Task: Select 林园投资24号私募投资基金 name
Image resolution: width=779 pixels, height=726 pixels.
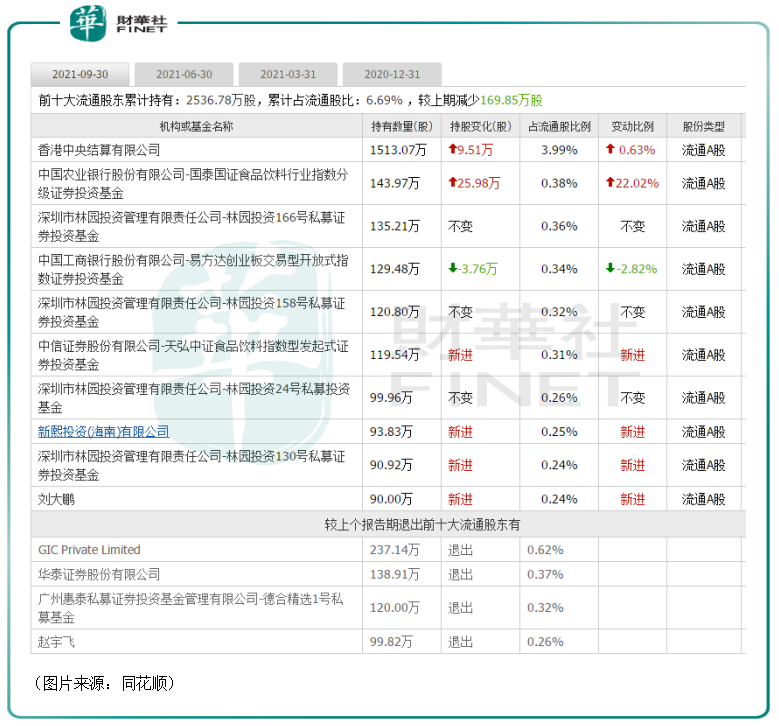Action: (x=194, y=398)
